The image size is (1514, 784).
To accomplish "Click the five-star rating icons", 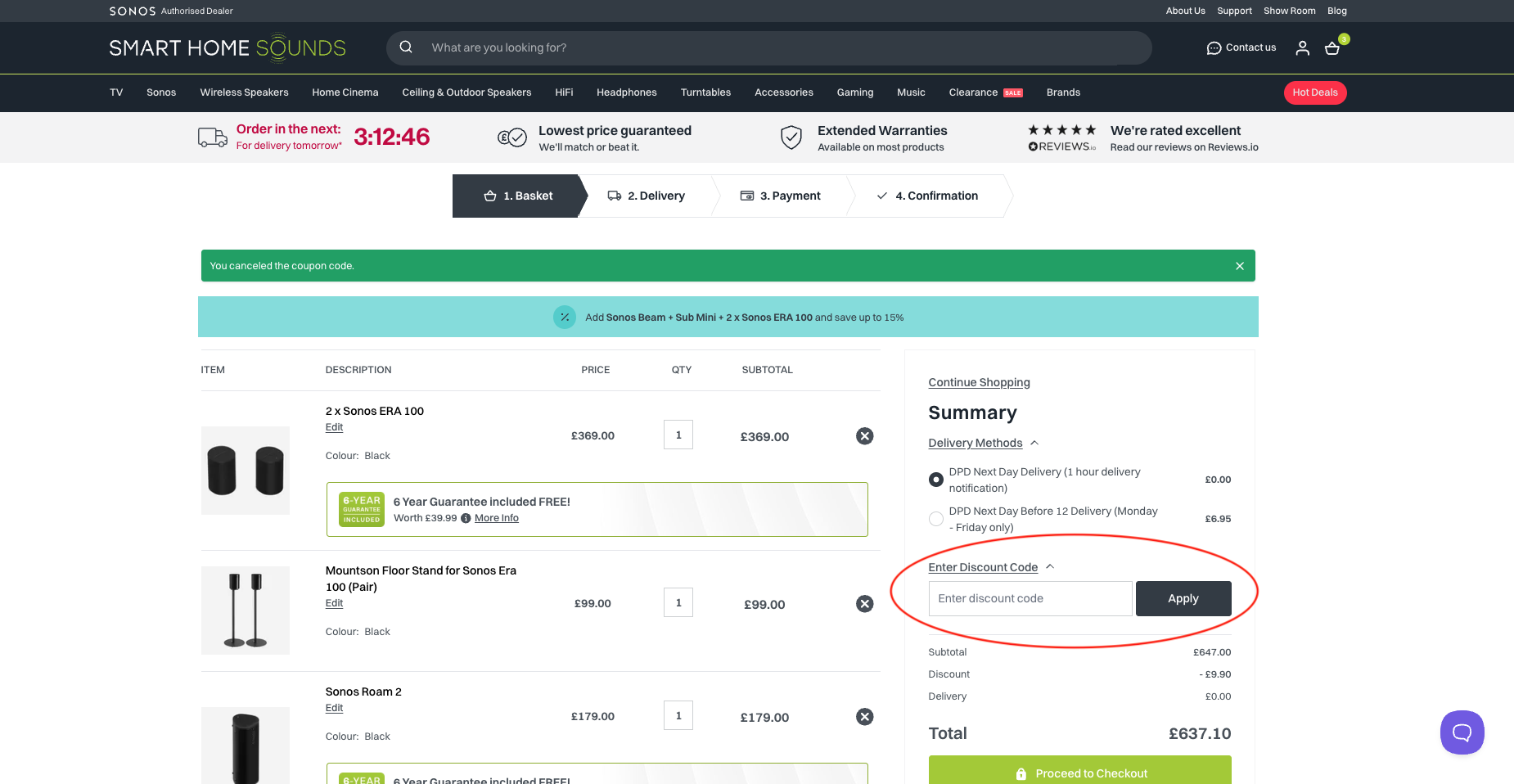I will click(x=1062, y=130).
